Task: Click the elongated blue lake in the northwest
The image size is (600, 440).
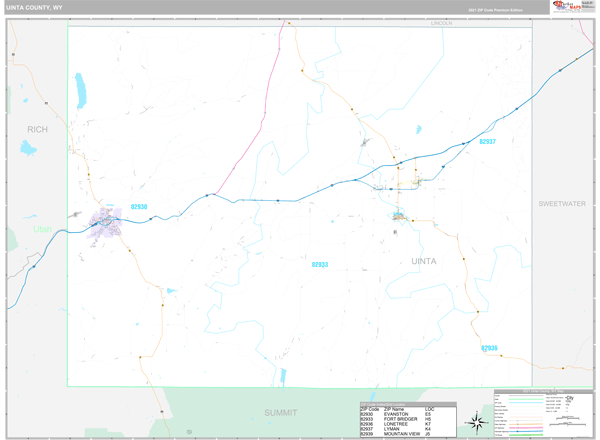Action: point(80,91)
